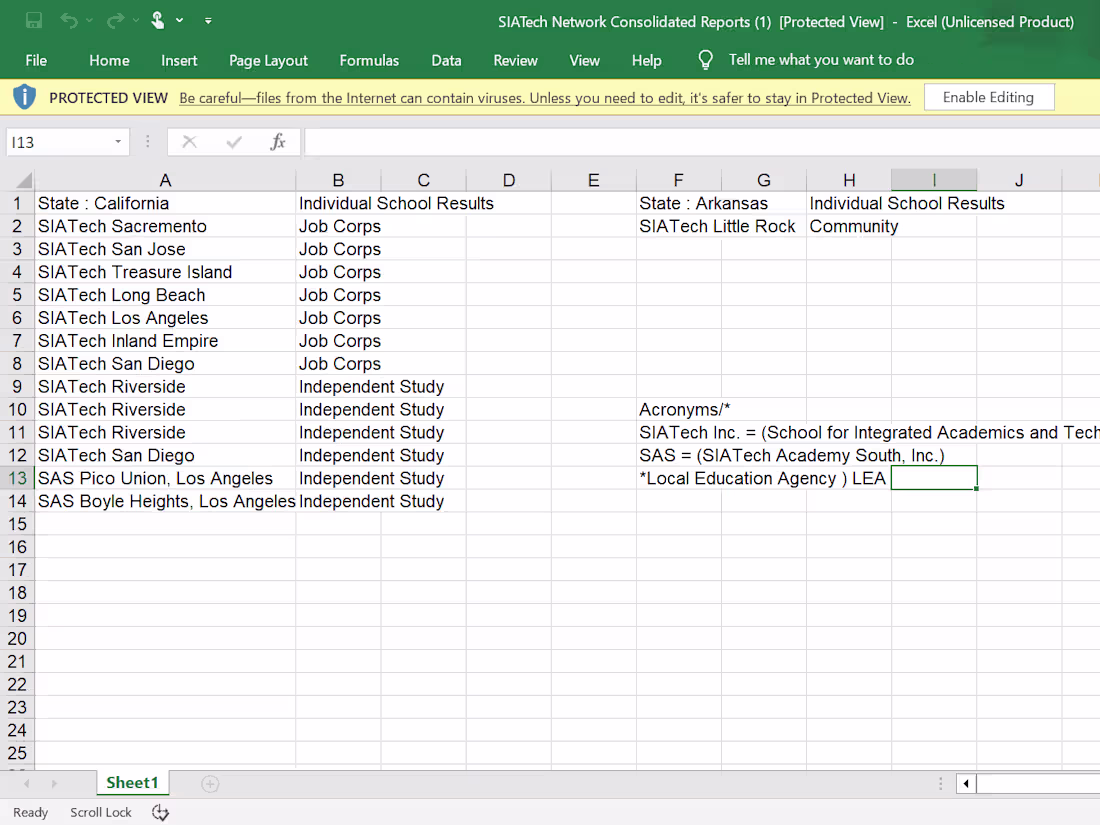This screenshot has width=1100, height=825.
Task: Click the Save icon in Quick Access Toolbar
Action: point(34,20)
